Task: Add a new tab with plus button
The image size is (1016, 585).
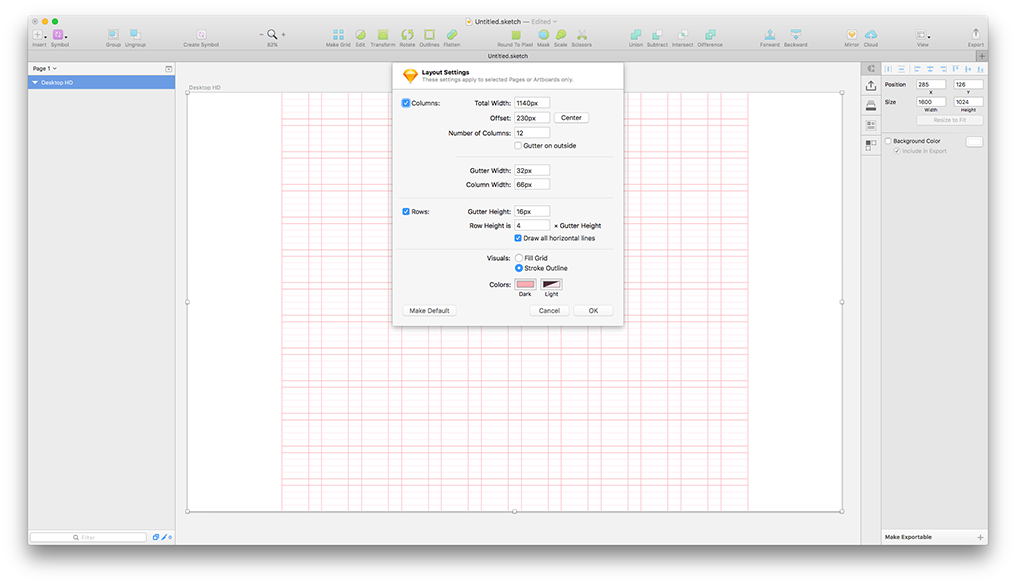Action: [982, 56]
